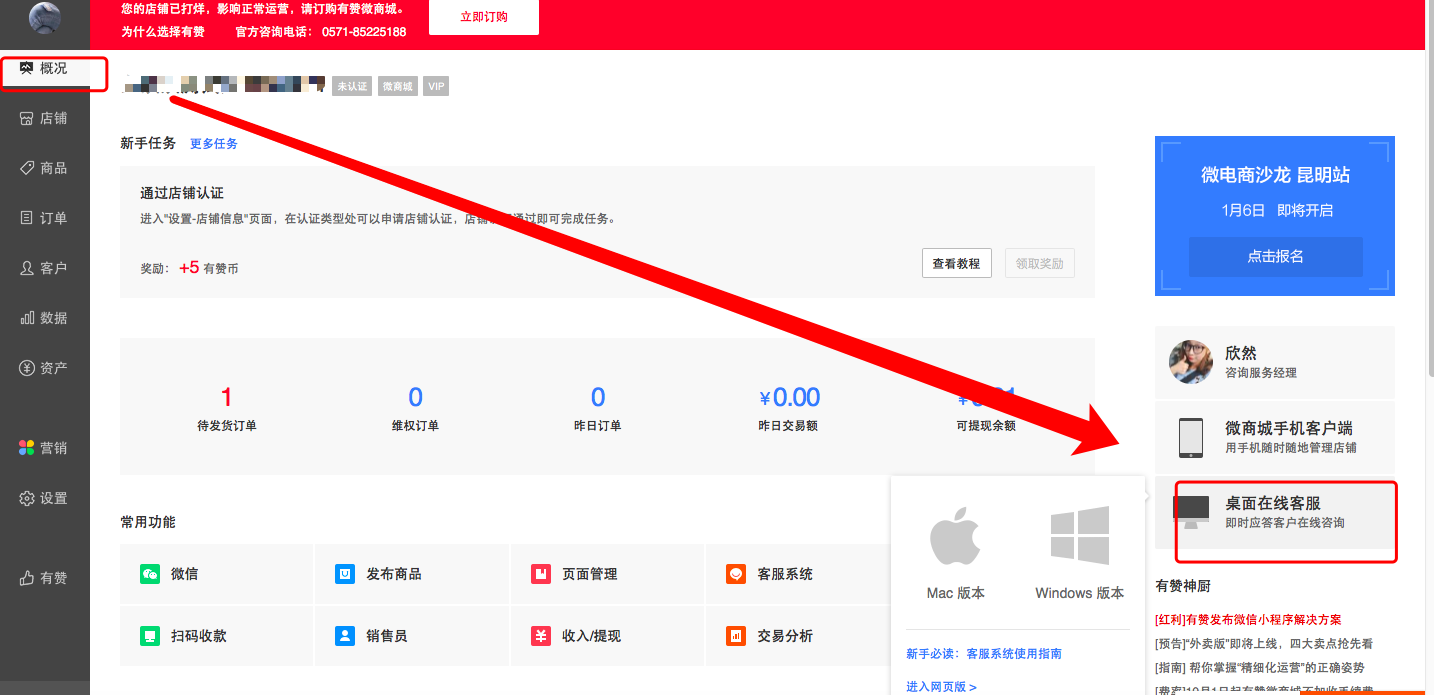1434x695 pixels.
Task: Click the VIP badge
Action: click(x=436, y=86)
